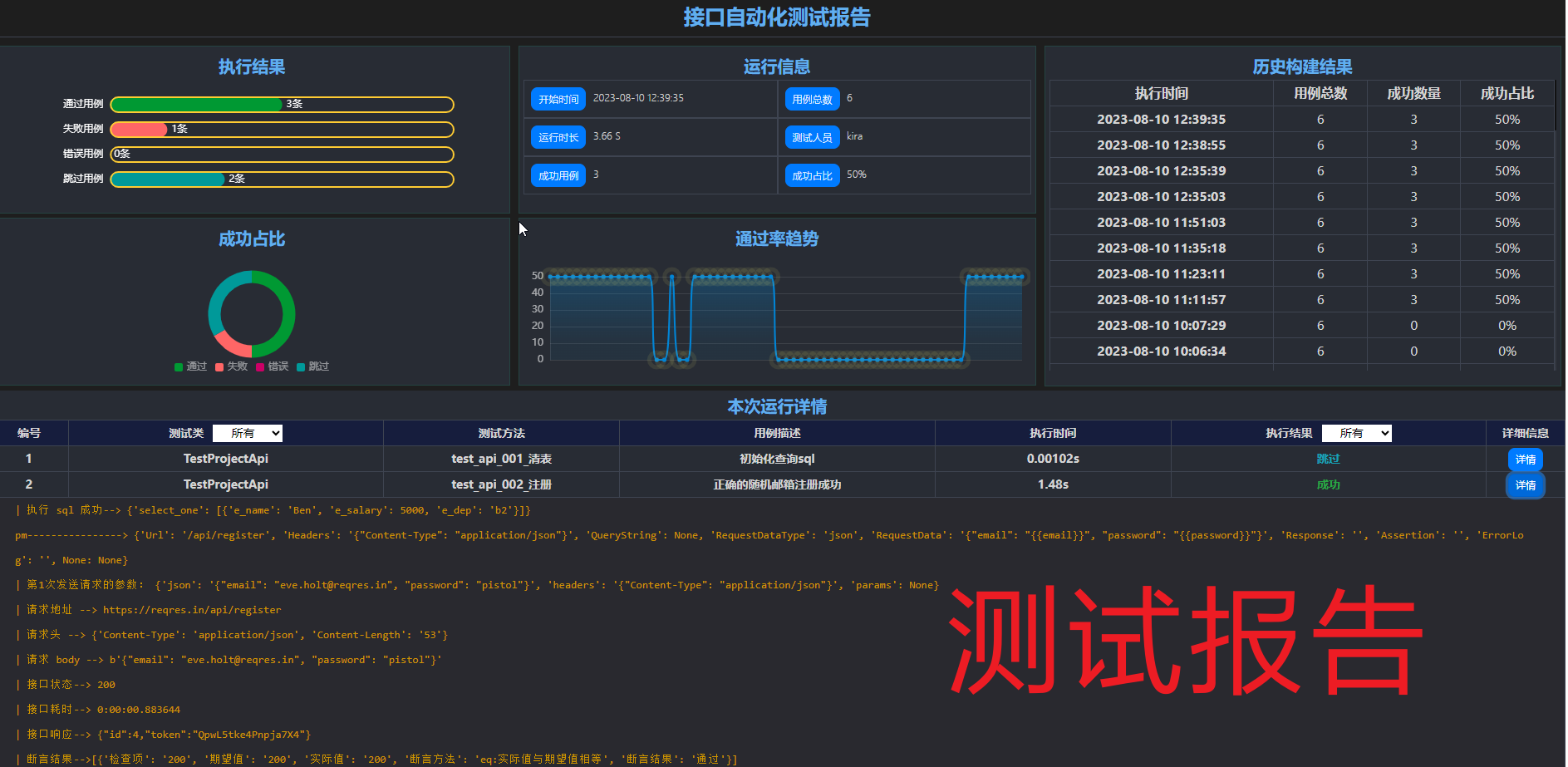Image resolution: width=1568 pixels, height=767 pixels.
Task: Toggle the 跳过 legend item
Action: 313,366
